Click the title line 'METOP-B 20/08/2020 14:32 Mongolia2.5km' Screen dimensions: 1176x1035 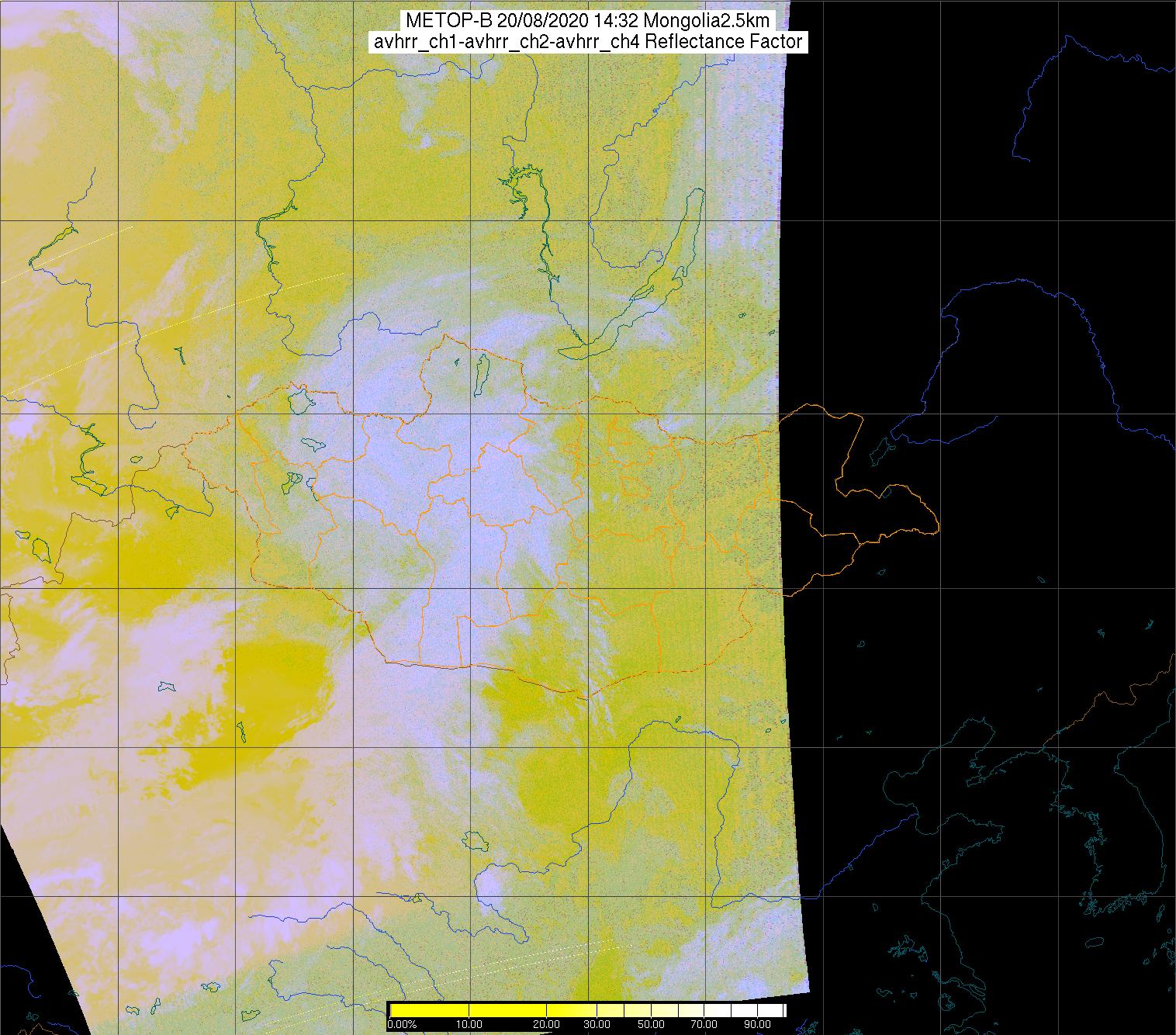[590, 22]
